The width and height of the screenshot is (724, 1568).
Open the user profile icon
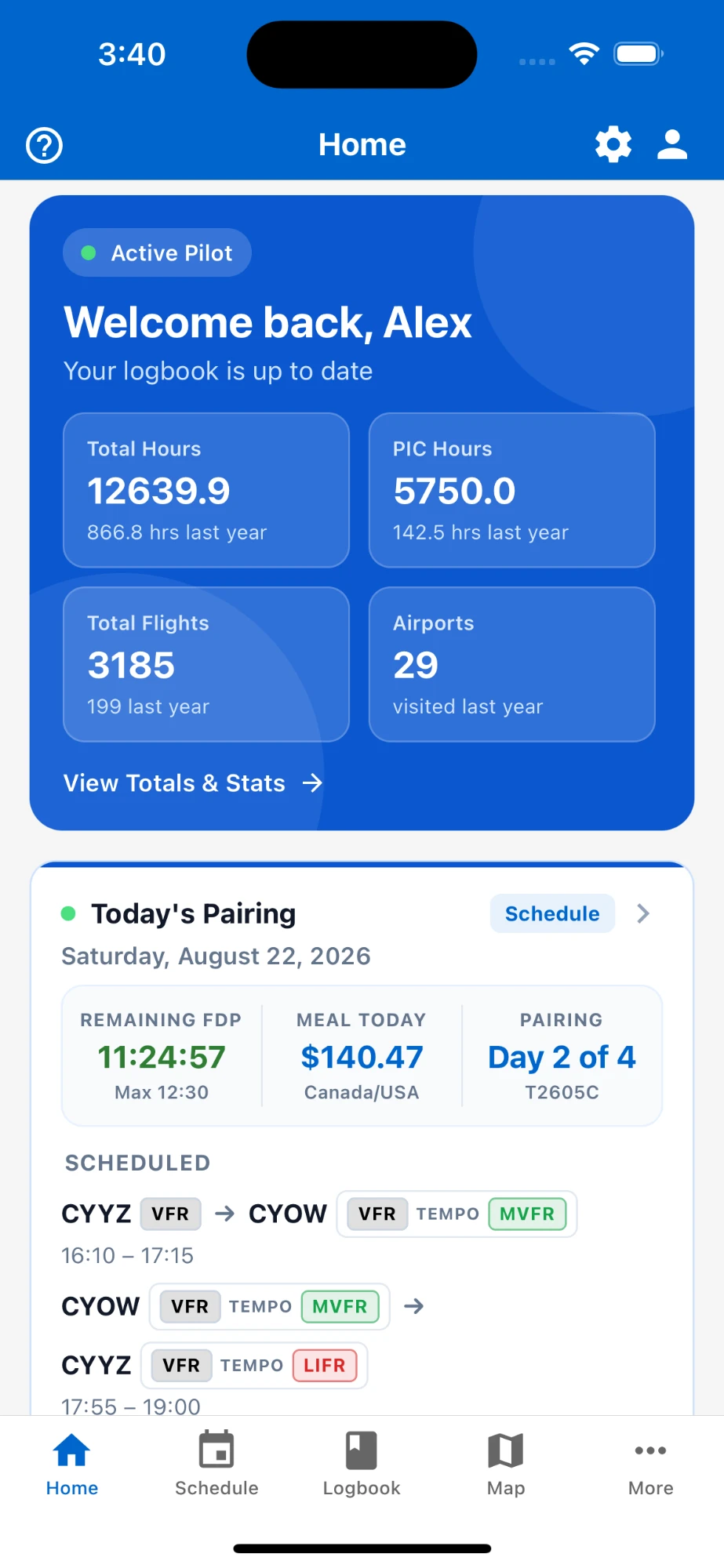pos(672,144)
